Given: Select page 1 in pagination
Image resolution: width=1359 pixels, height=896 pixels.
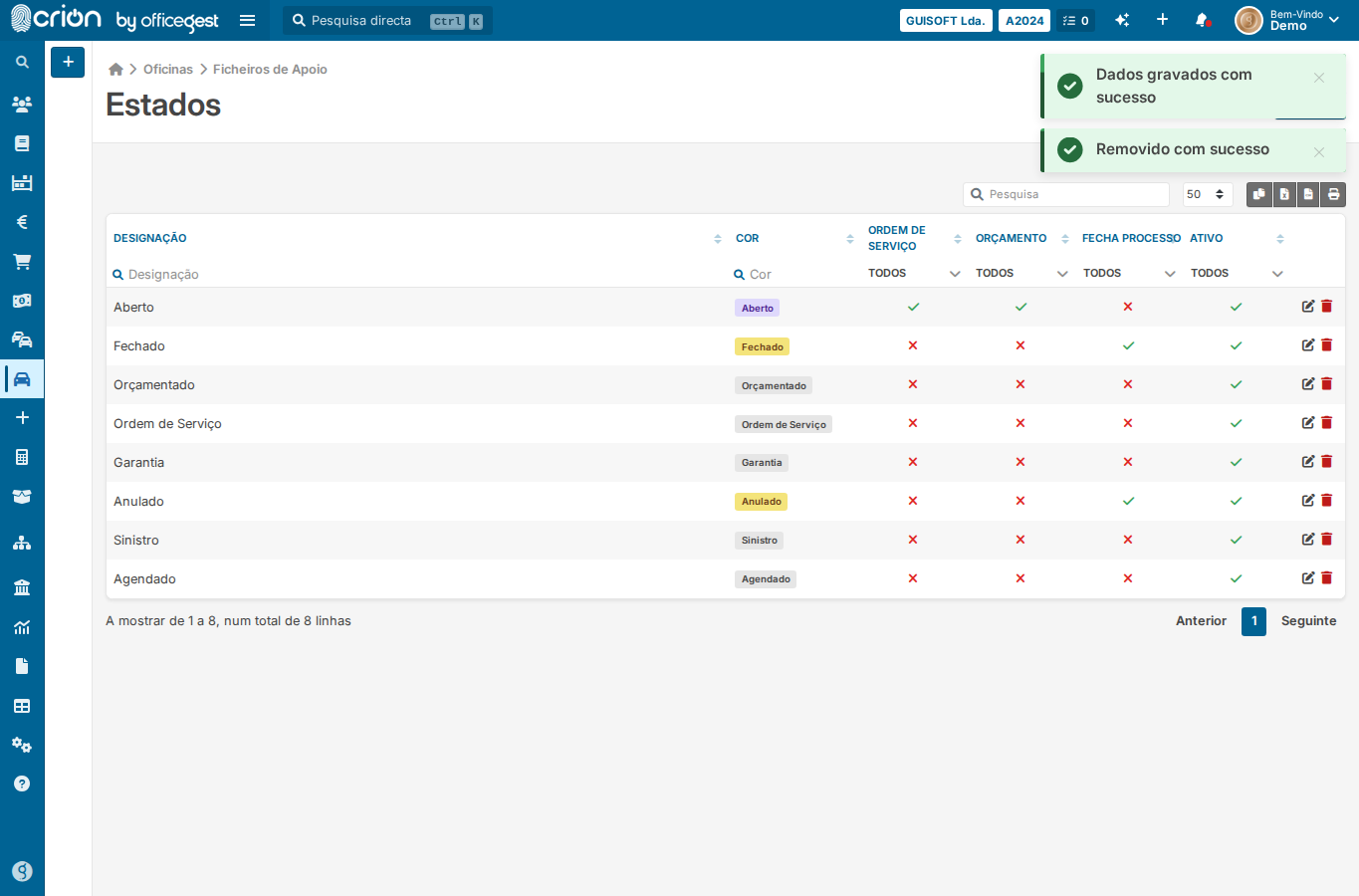Looking at the screenshot, I should (1253, 621).
